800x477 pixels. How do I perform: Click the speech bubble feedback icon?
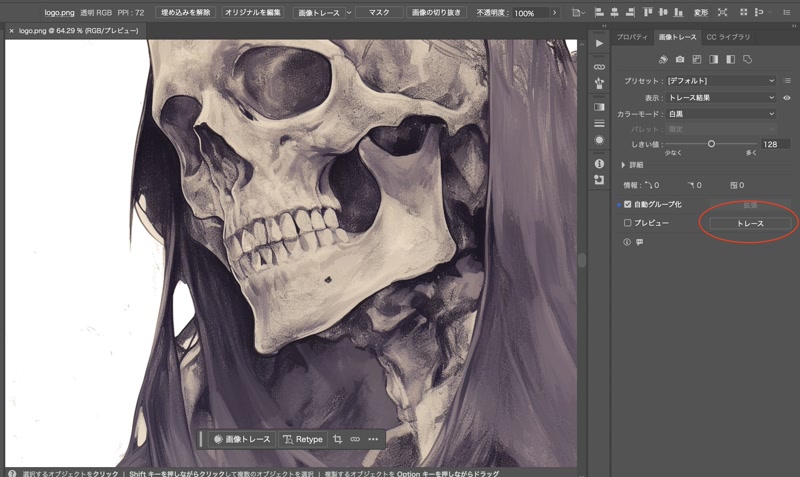639,242
